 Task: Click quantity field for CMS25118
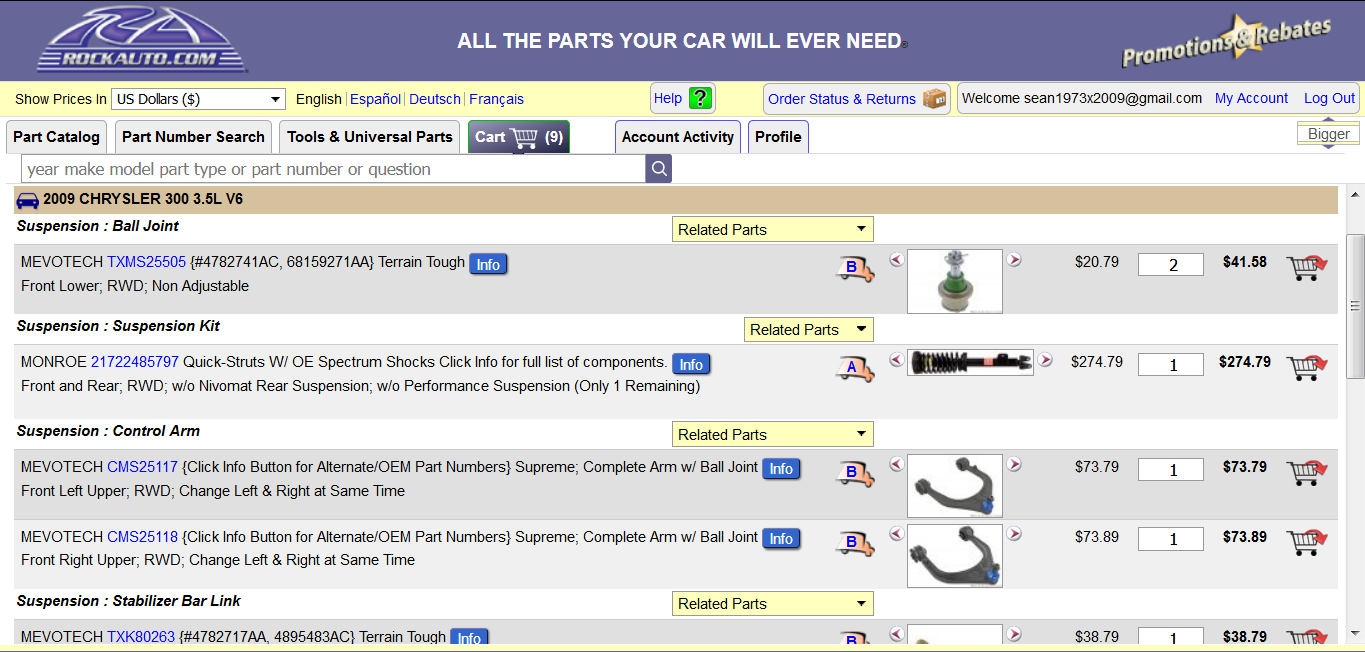(1171, 539)
